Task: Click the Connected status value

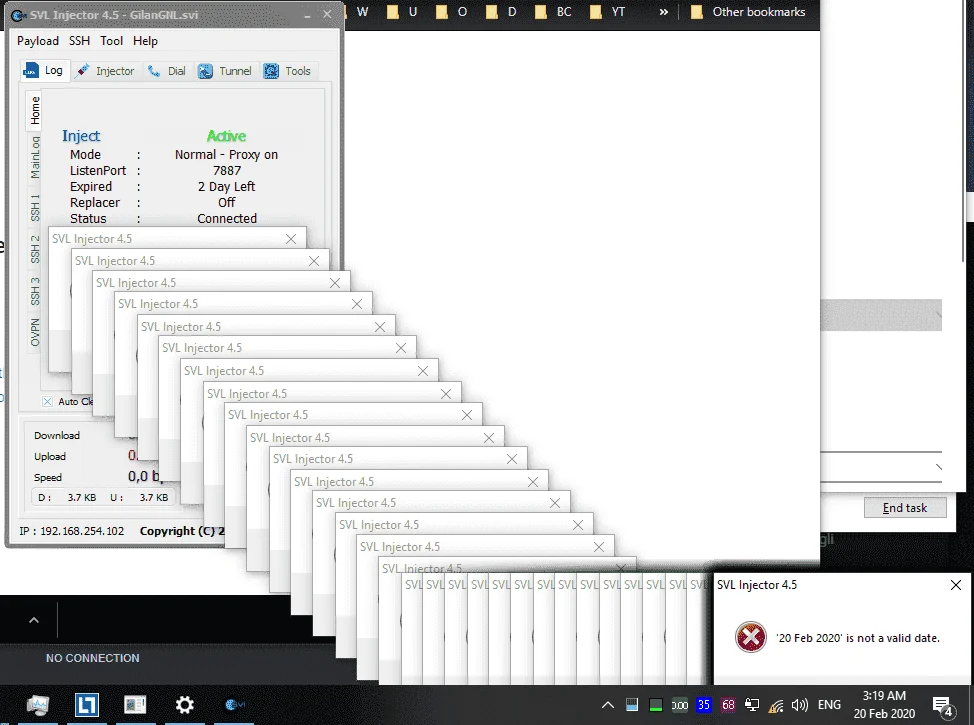Action: click(x=227, y=219)
